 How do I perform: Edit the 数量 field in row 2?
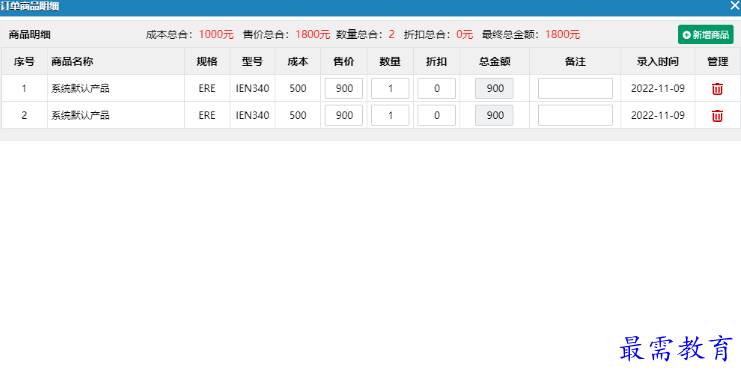[390, 115]
